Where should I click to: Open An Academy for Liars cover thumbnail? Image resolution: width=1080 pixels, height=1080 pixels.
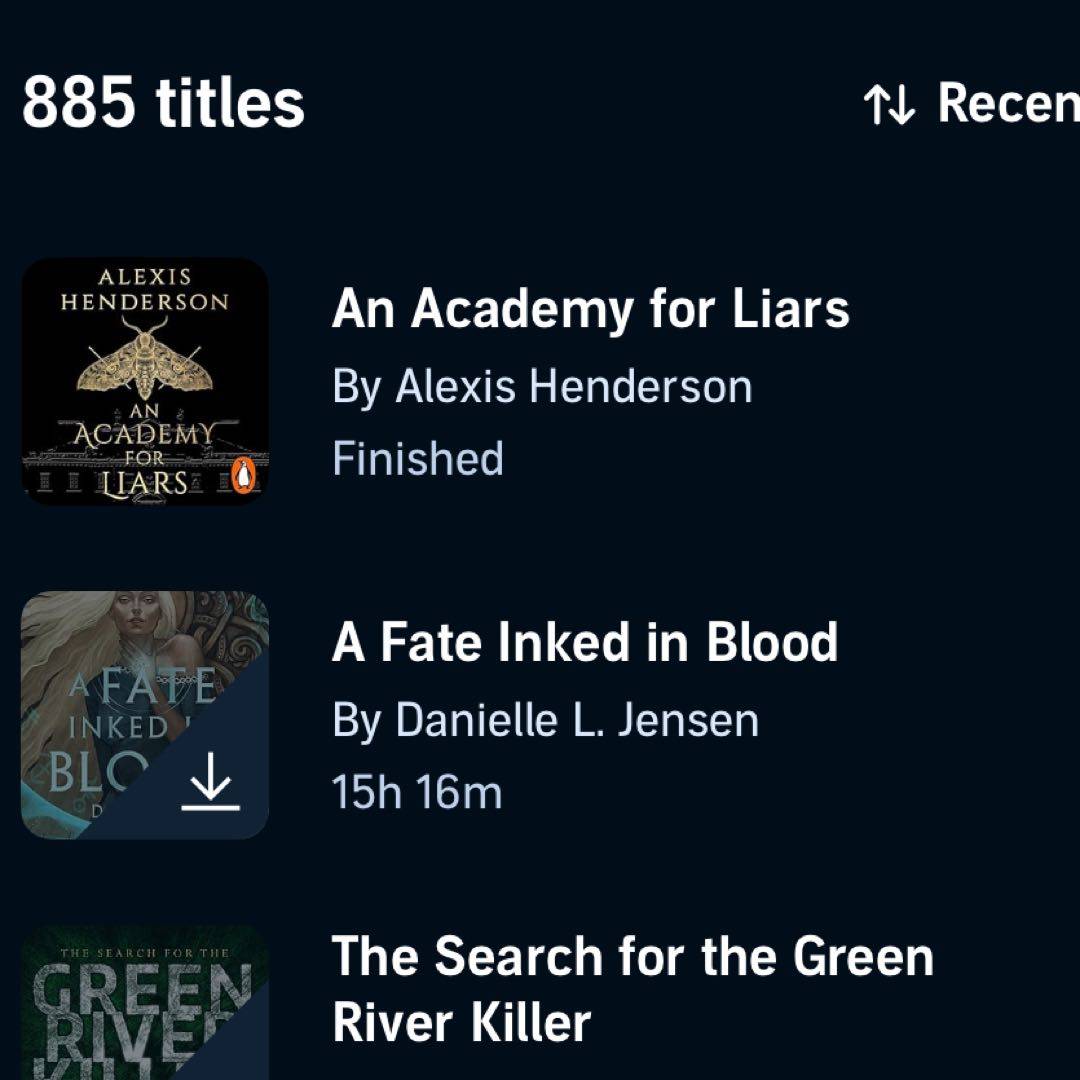pos(145,381)
